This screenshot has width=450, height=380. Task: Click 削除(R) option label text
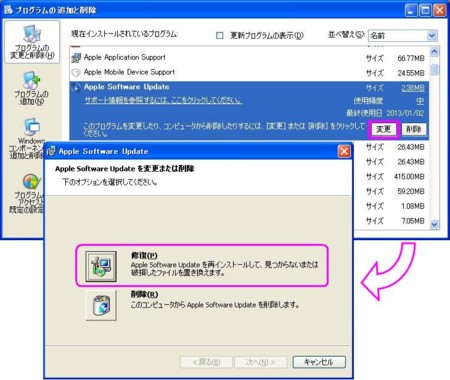click(144, 294)
